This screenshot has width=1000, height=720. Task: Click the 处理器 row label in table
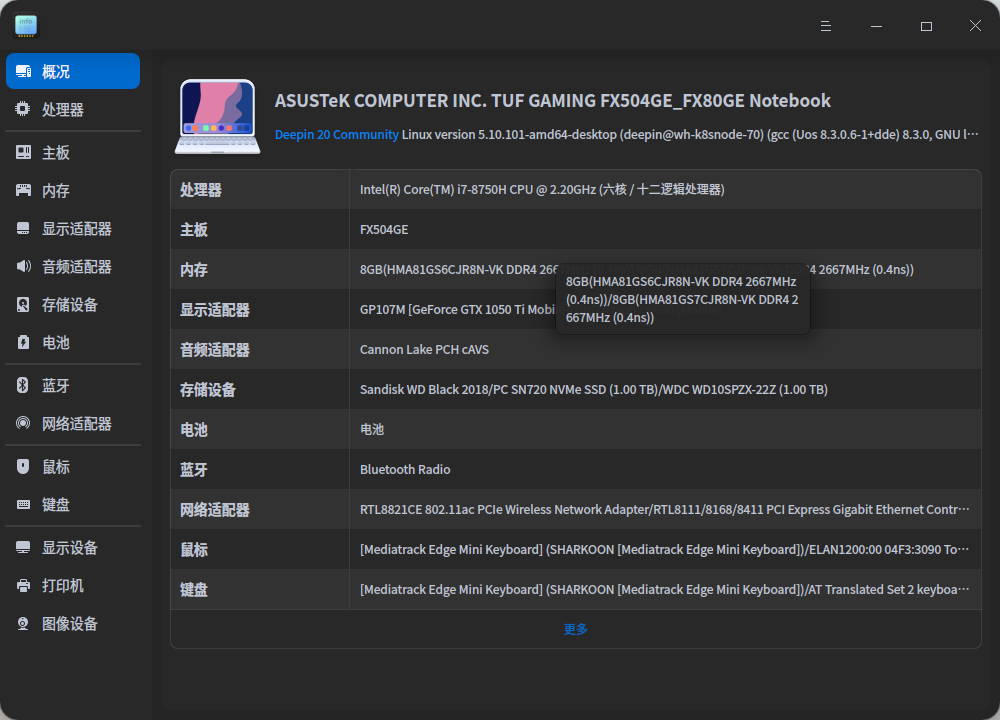(201, 190)
